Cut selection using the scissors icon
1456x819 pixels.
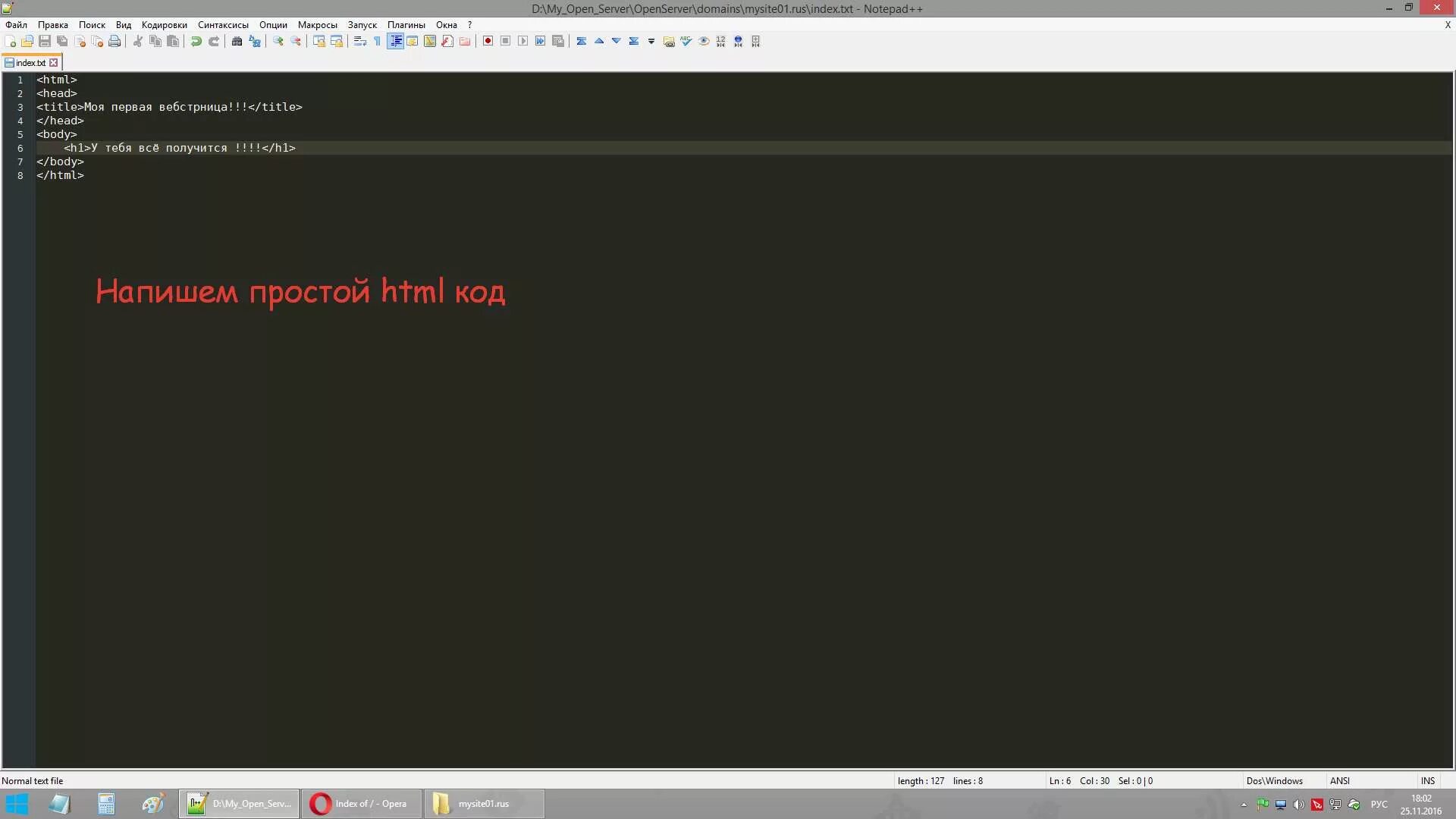(x=138, y=41)
